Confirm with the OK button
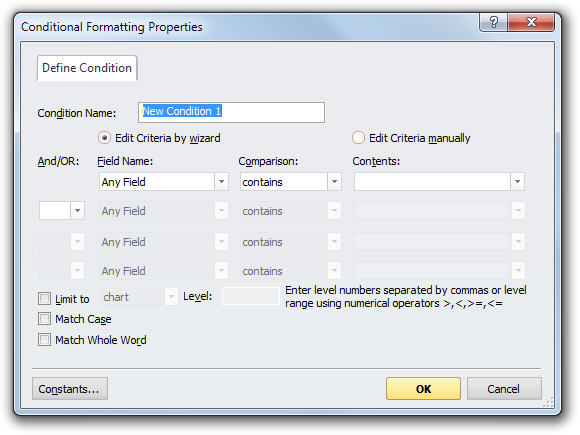The width and height of the screenshot is (580, 435). pyautogui.click(x=424, y=389)
